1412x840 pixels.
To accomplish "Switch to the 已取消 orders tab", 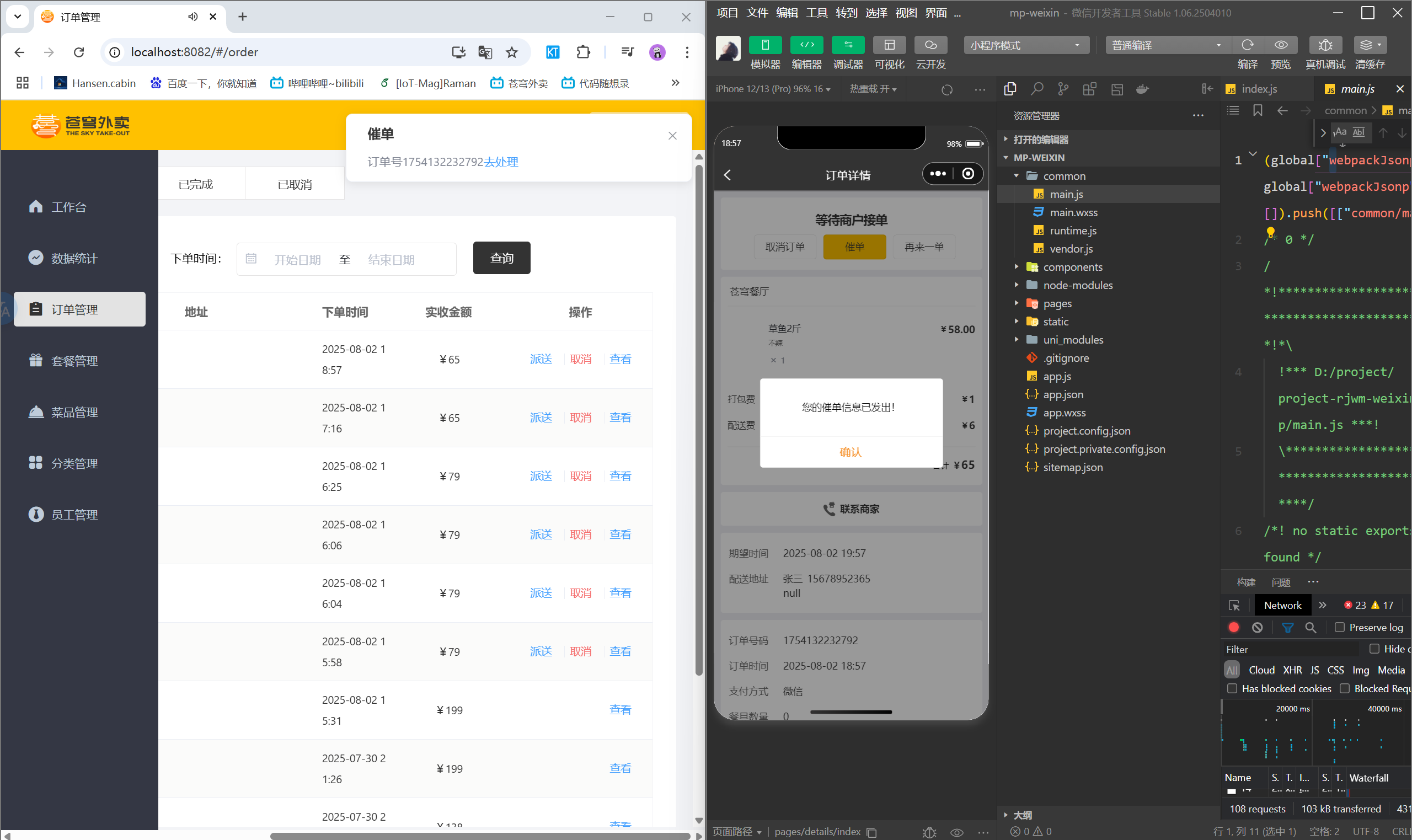I will [295, 185].
